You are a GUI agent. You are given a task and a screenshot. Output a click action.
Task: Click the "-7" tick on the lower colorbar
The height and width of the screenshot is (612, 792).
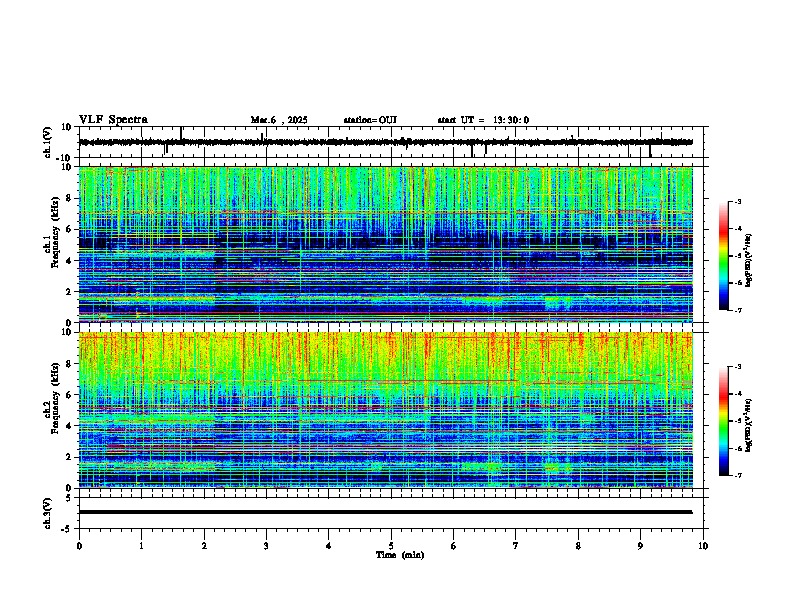pyautogui.click(x=738, y=475)
